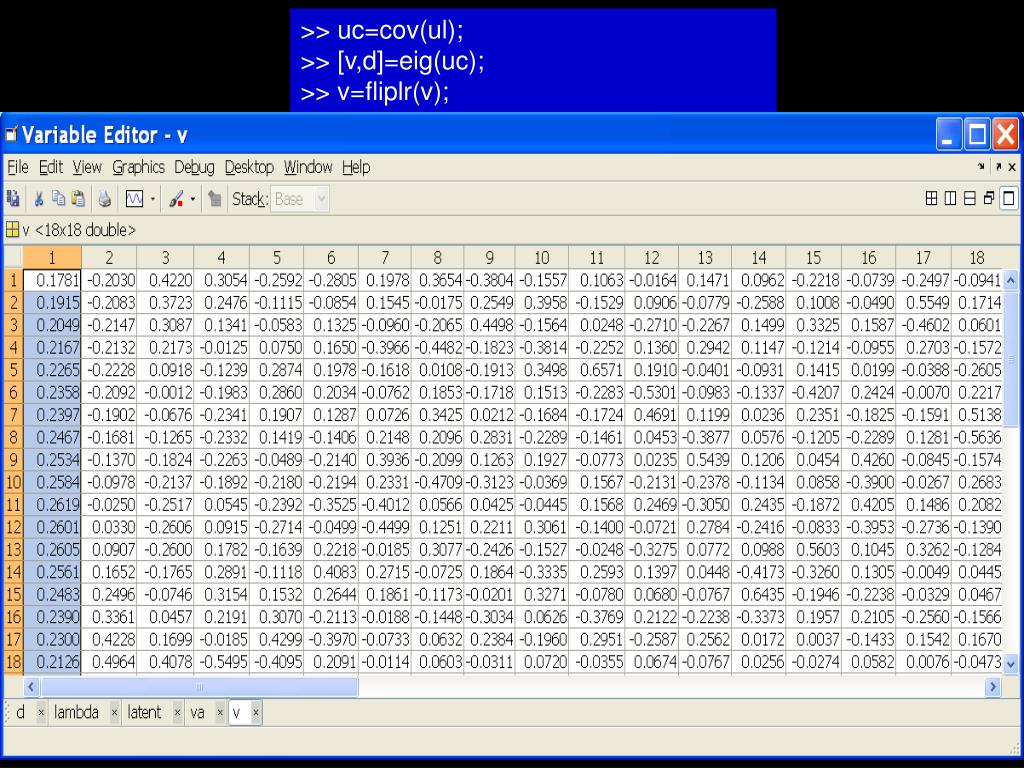Click the Cut scissors icon in toolbar
The image size is (1024, 768).
coord(38,199)
